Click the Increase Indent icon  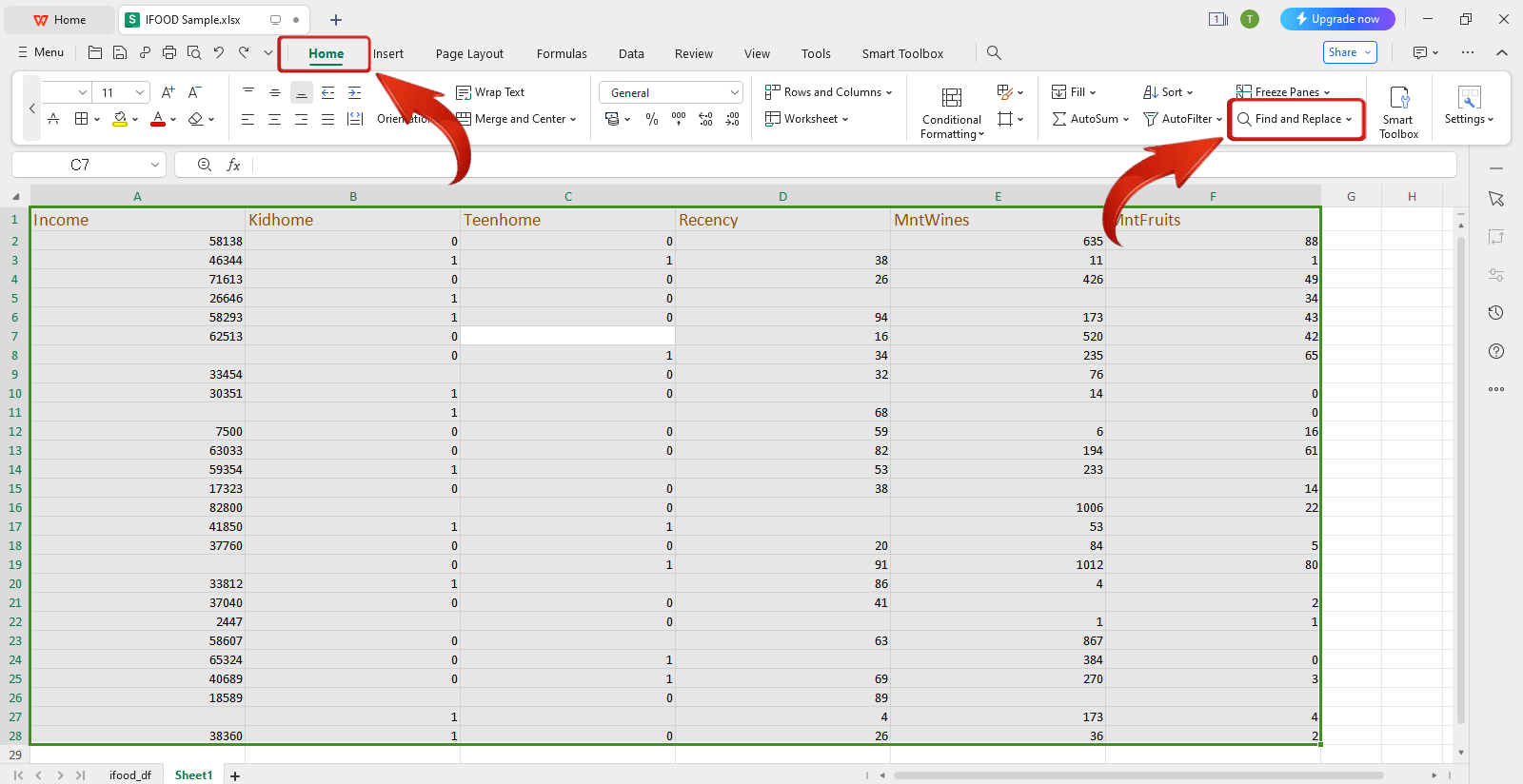coord(355,92)
